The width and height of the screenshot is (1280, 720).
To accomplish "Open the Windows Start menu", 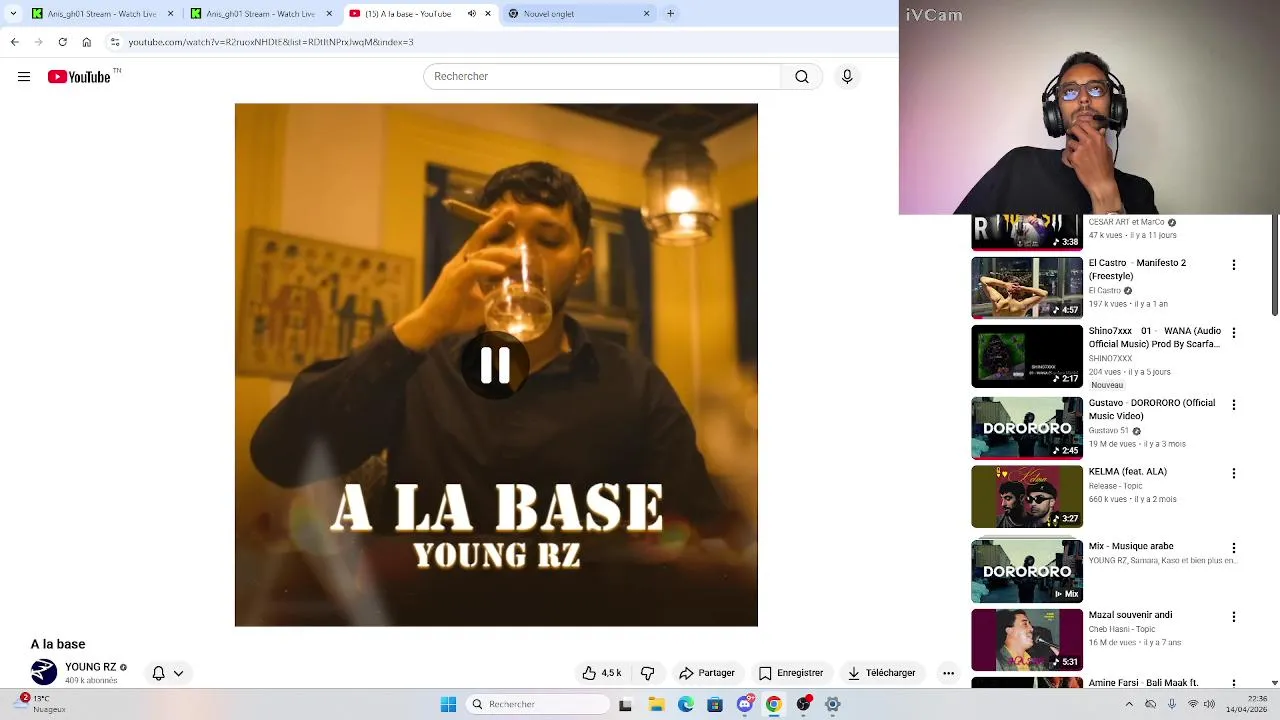I will point(449,704).
